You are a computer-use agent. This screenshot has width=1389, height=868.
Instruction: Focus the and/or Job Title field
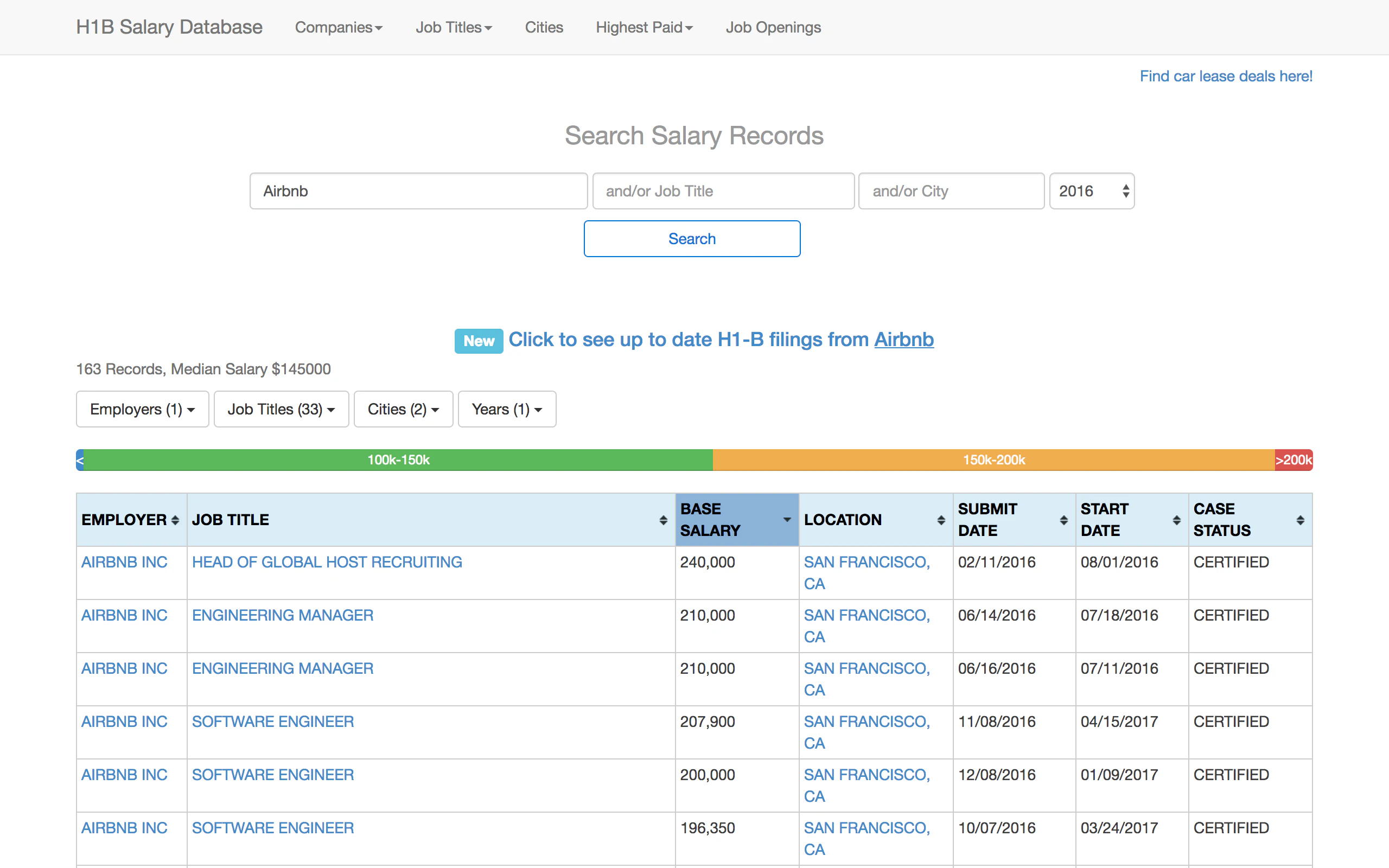coord(723,191)
